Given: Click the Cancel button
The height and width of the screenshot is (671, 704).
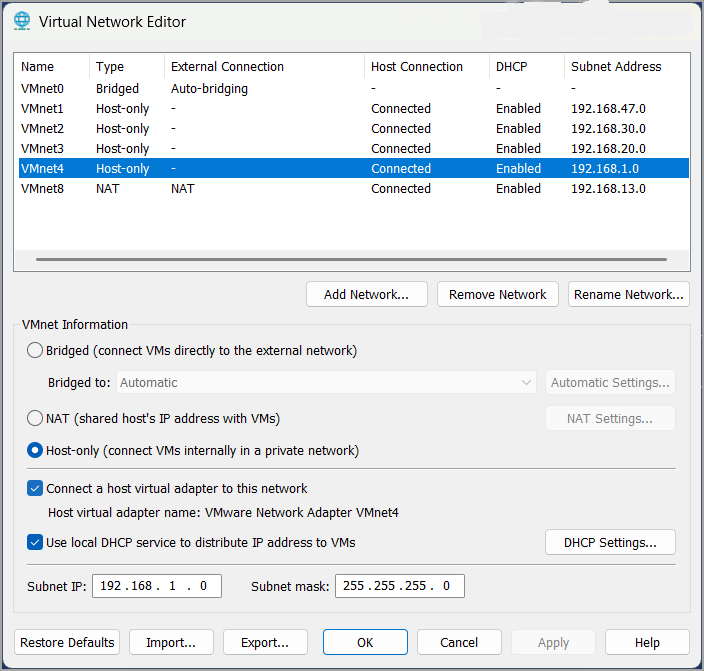Looking at the screenshot, I should (x=459, y=642).
